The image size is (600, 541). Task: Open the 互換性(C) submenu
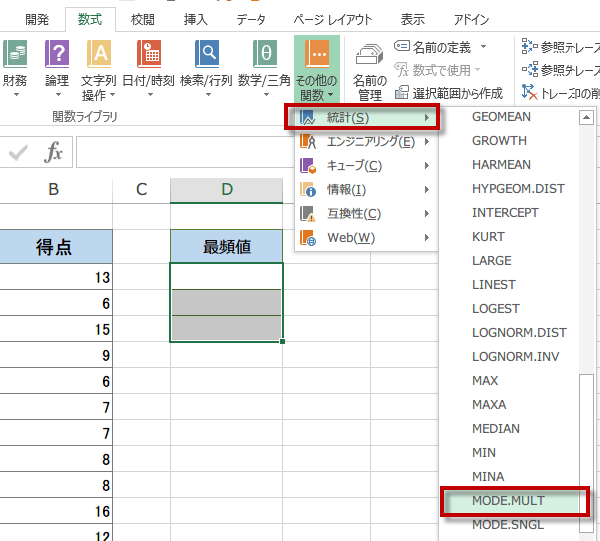[x=366, y=213]
